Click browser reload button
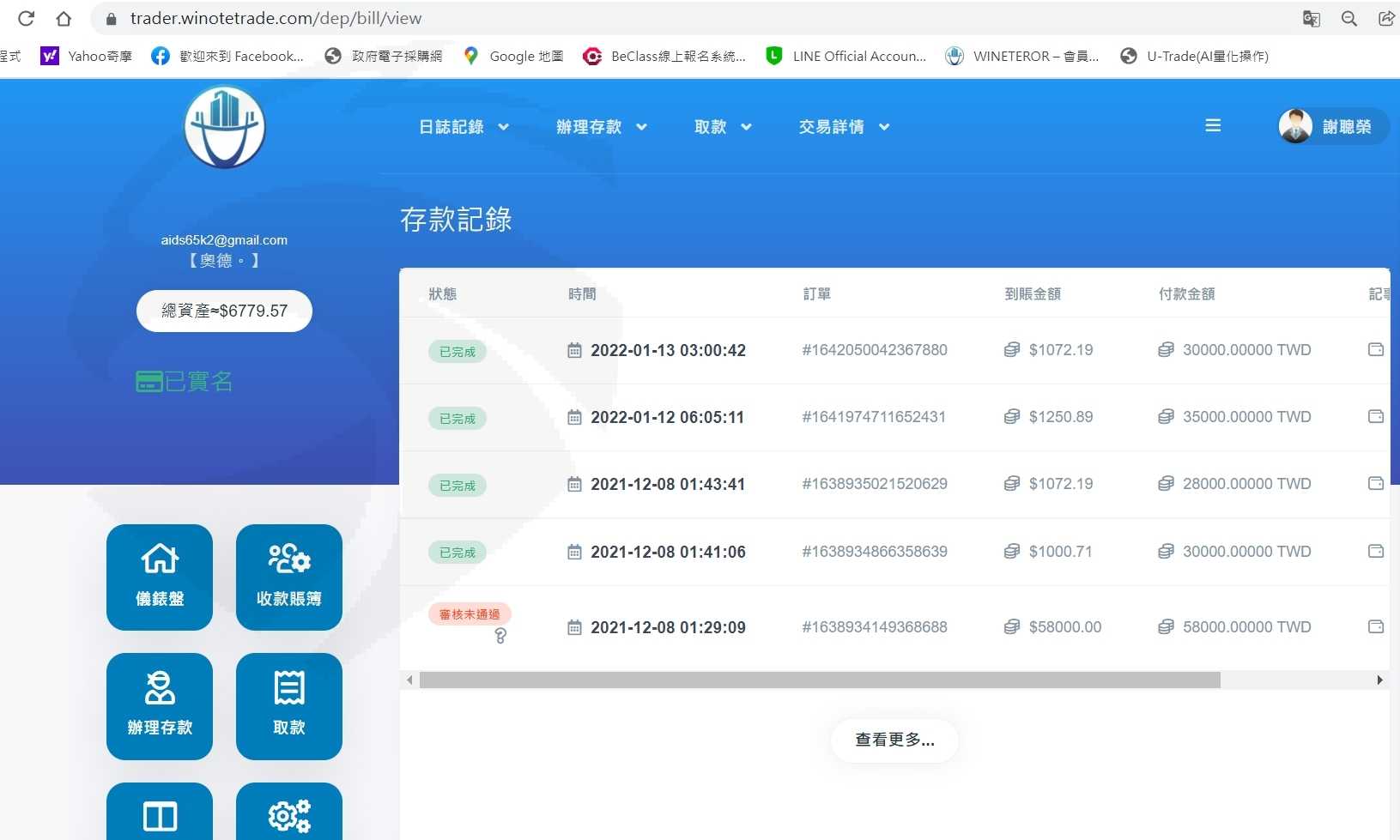 27,18
